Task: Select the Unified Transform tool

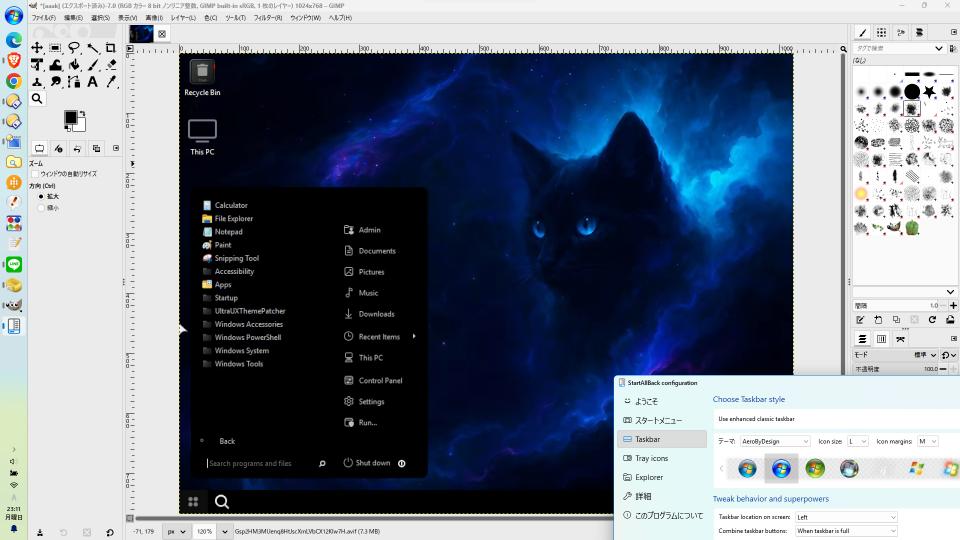Action: click(37, 64)
